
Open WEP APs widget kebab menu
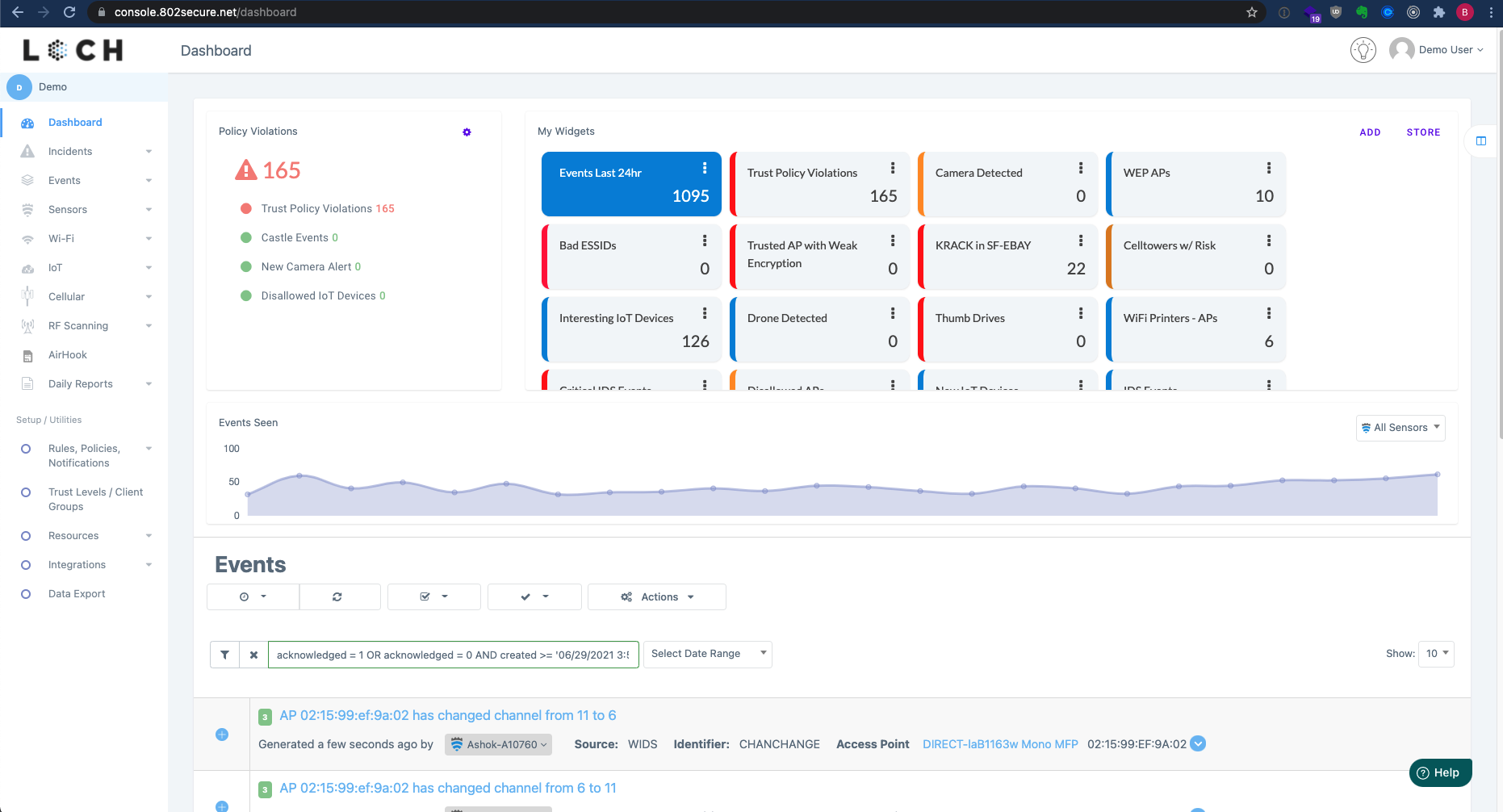click(1269, 168)
